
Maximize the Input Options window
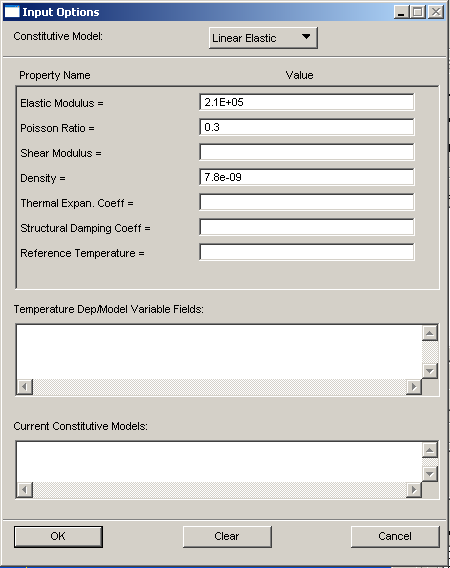[x=418, y=12]
